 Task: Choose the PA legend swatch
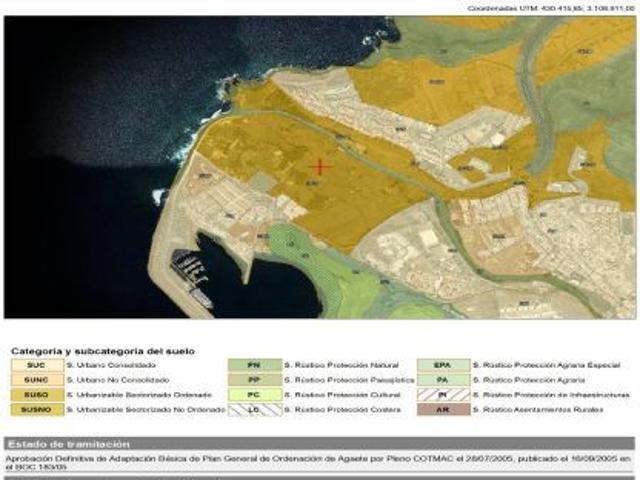coord(442,380)
